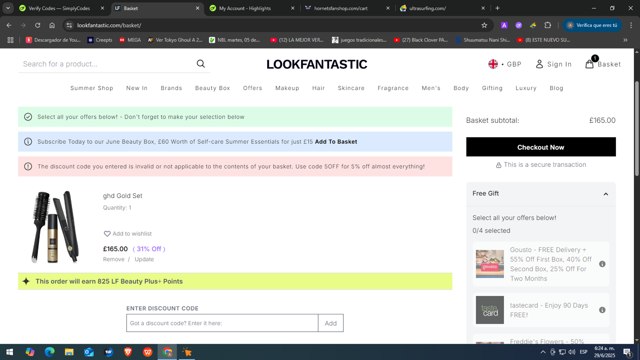Click LOOKFANTASTIC logo
This screenshot has width=640, height=360.
317,64
